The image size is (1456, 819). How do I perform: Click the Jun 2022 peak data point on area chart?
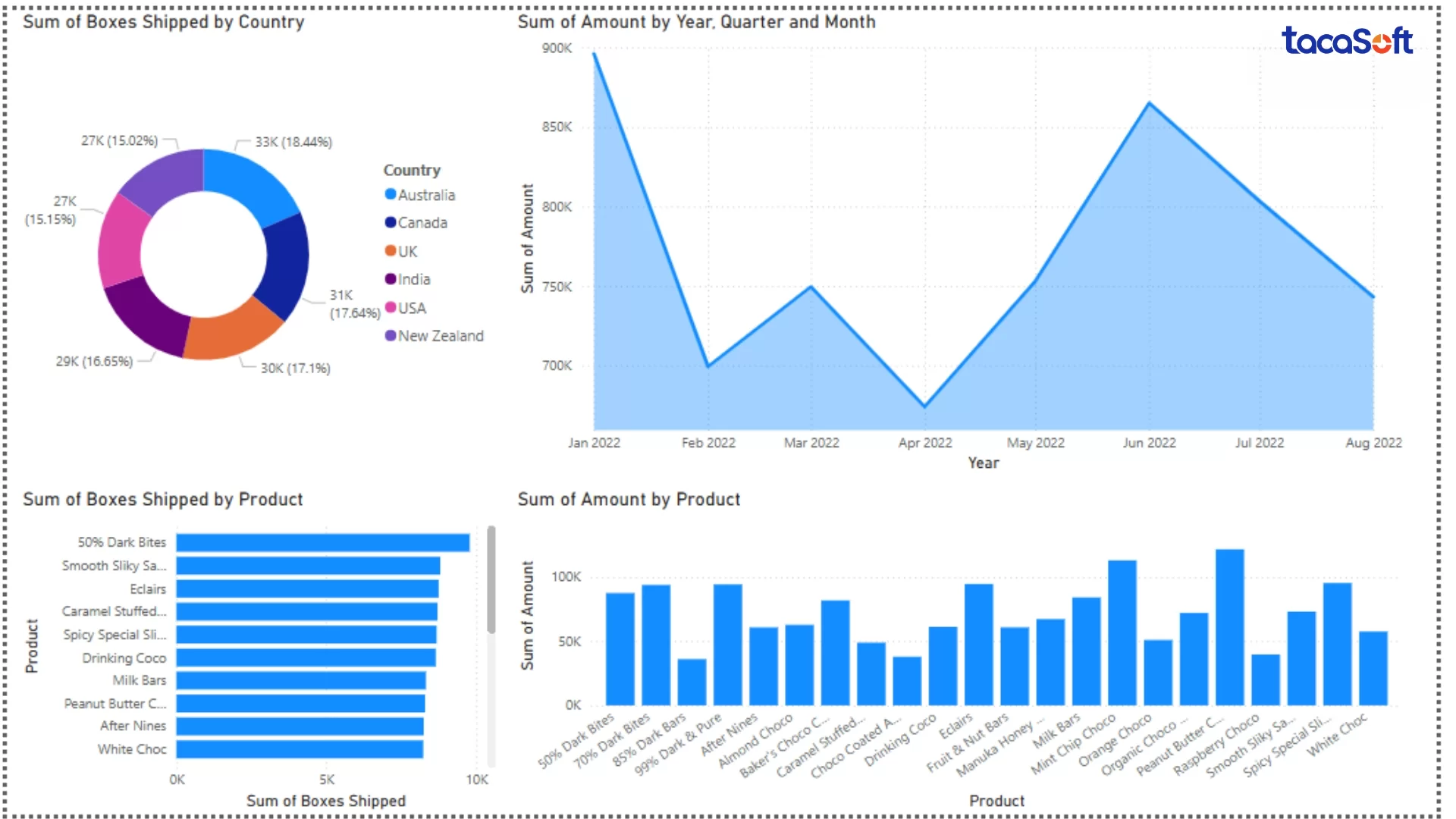coord(1150,102)
